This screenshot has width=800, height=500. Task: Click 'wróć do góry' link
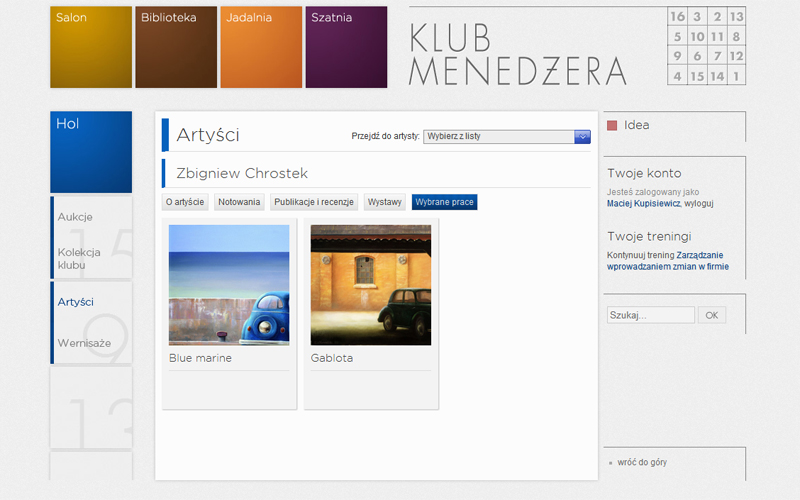[x=642, y=462]
